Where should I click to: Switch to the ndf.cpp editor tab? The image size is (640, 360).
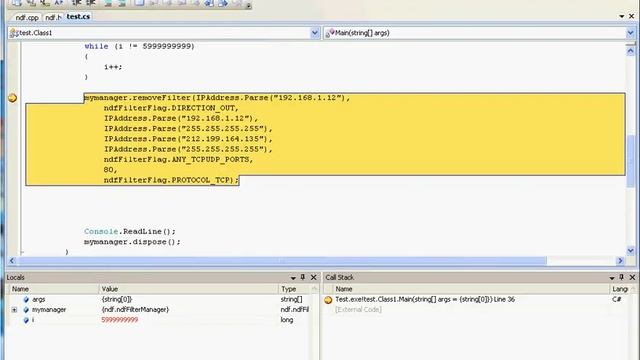point(27,18)
